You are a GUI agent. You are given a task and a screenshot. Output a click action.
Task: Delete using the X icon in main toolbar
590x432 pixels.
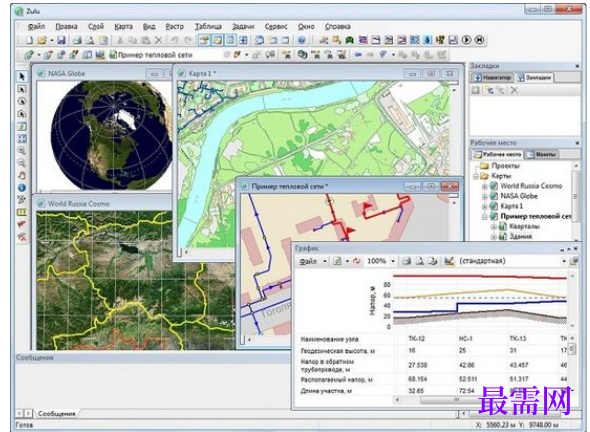(x=159, y=40)
